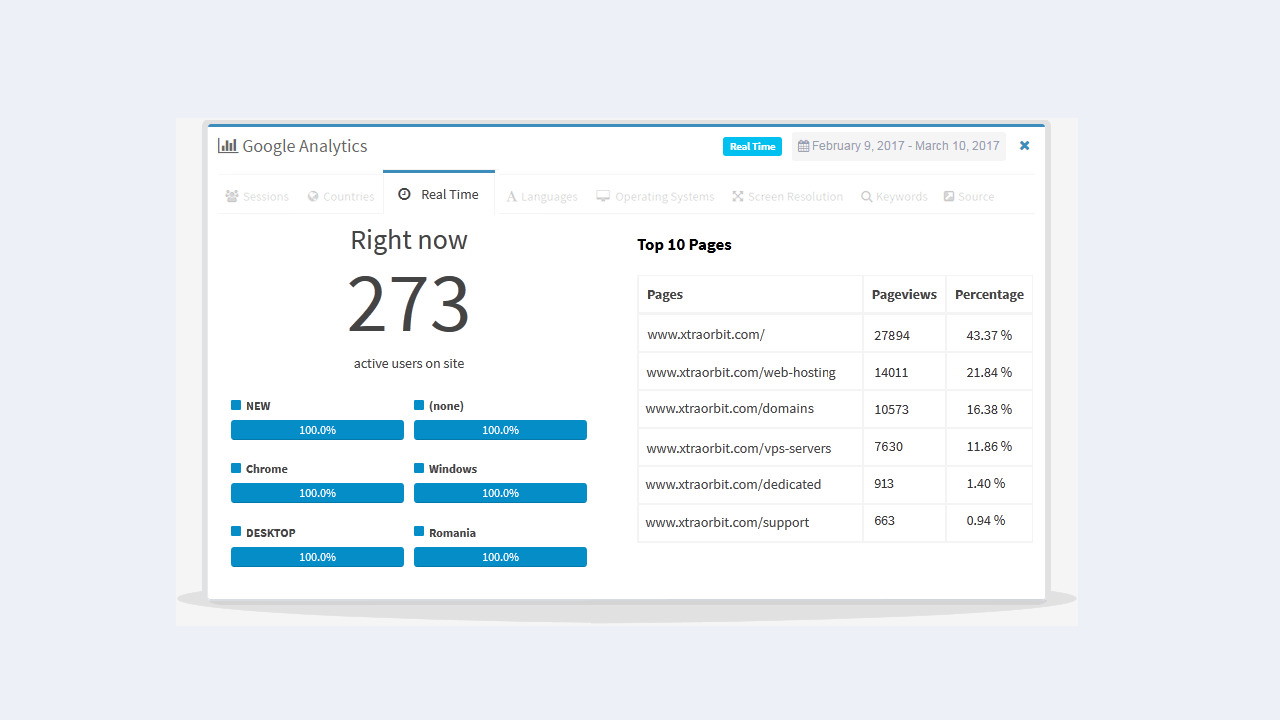Viewport: 1280px width, 720px height.
Task: Click the Screen Resolution arrows icon
Action: click(737, 197)
